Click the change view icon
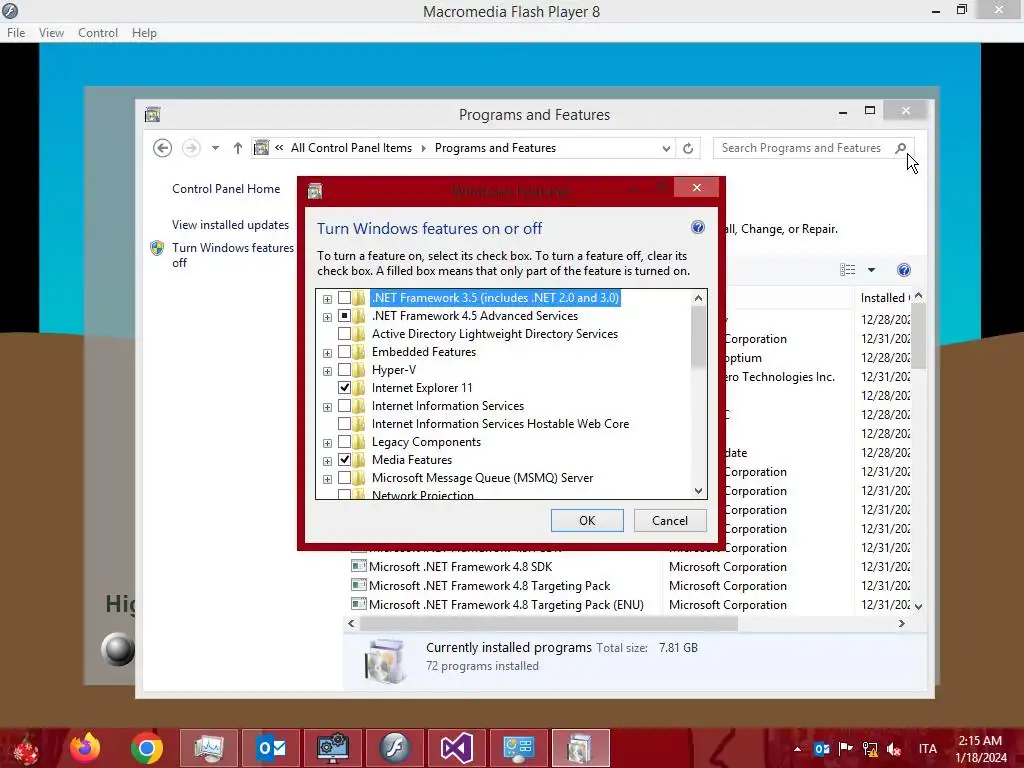 pyautogui.click(x=848, y=270)
